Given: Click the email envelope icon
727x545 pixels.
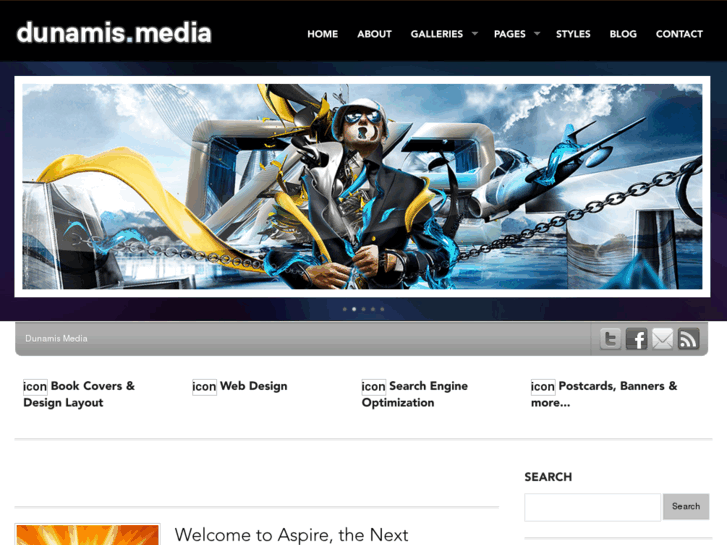Looking at the screenshot, I should coord(663,339).
